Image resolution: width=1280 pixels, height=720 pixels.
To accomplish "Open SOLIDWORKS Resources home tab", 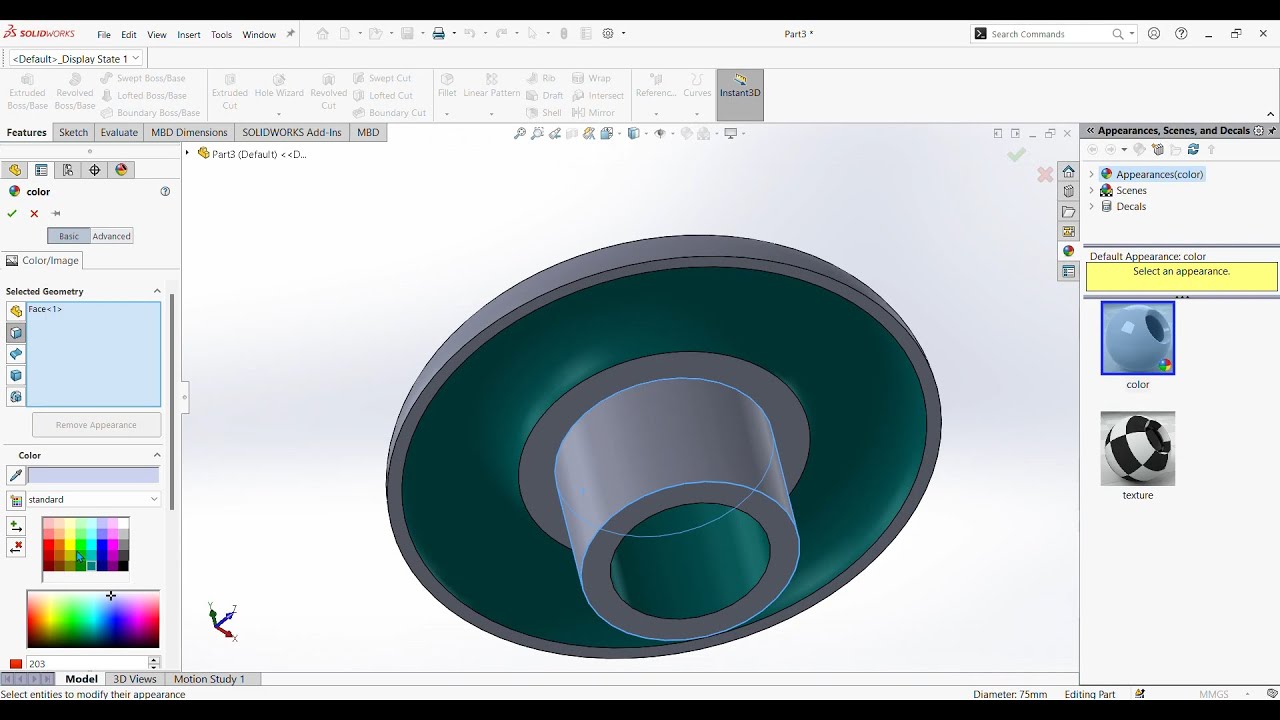I will pyautogui.click(x=1069, y=172).
